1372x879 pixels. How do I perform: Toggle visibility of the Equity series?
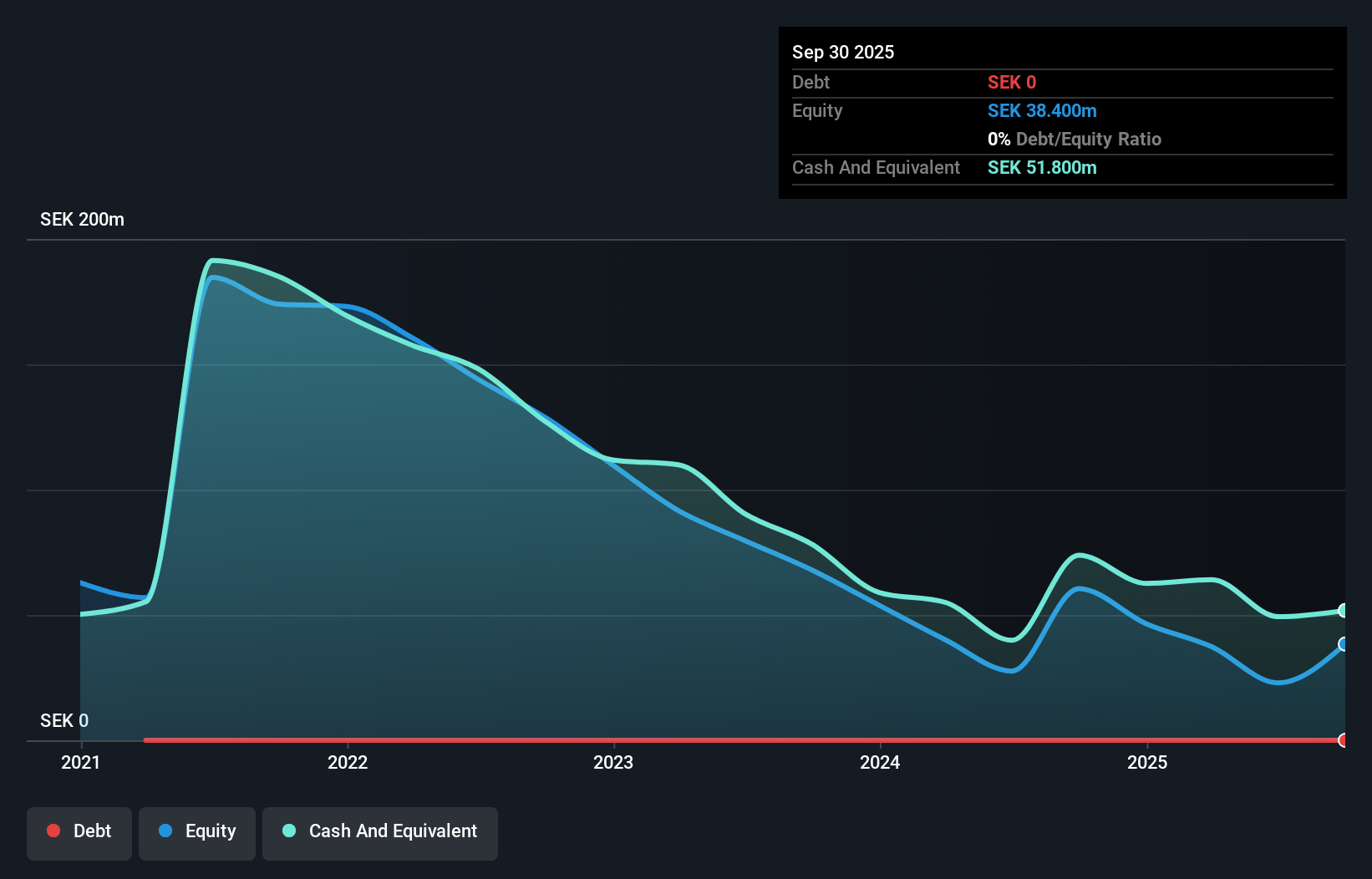pos(197,833)
